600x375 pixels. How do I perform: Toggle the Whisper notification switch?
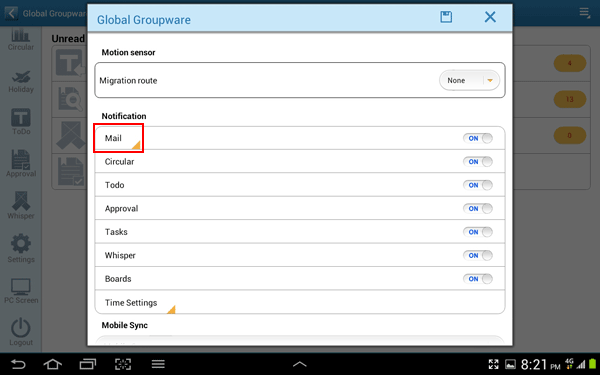pos(478,255)
